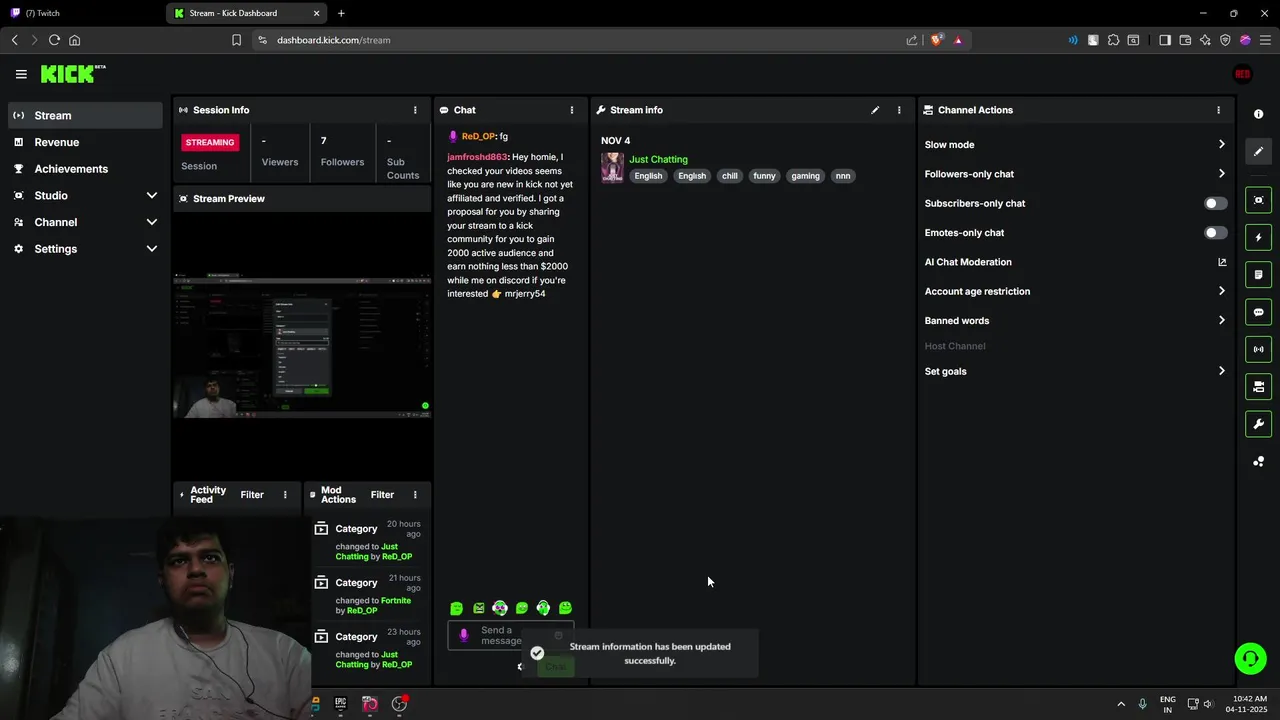Open Followers-only chat options
The width and height of the screenshot is (1280, 720).
1075,174
